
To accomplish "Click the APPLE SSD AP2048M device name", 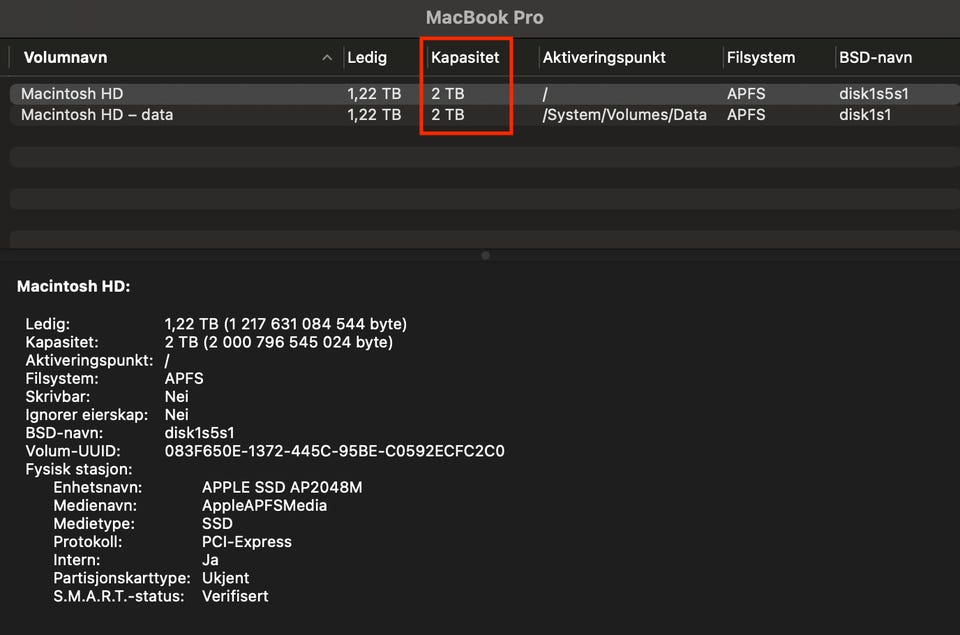I will 282,487.
